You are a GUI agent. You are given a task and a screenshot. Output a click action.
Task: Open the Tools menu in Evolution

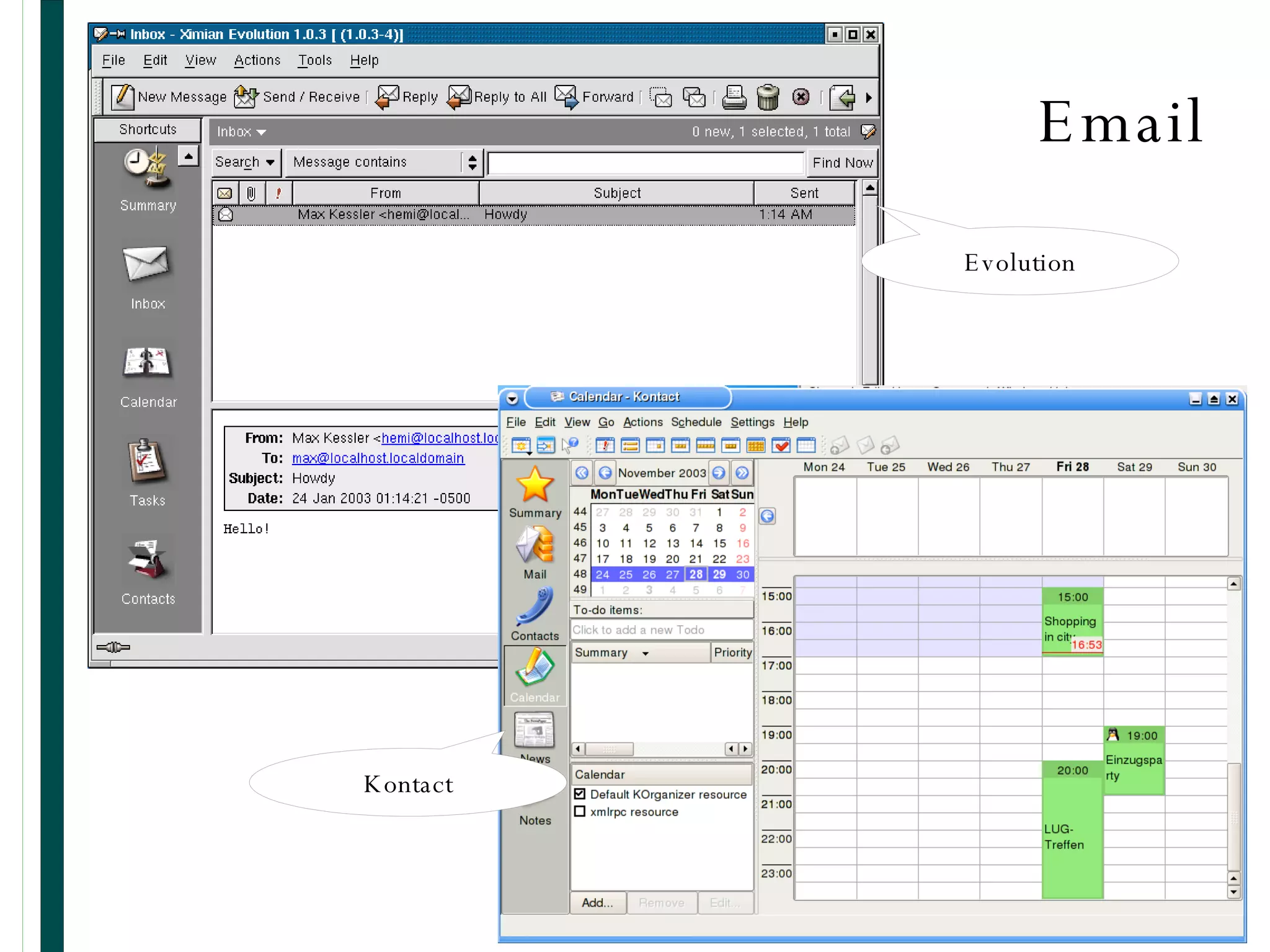click(315, 60)
